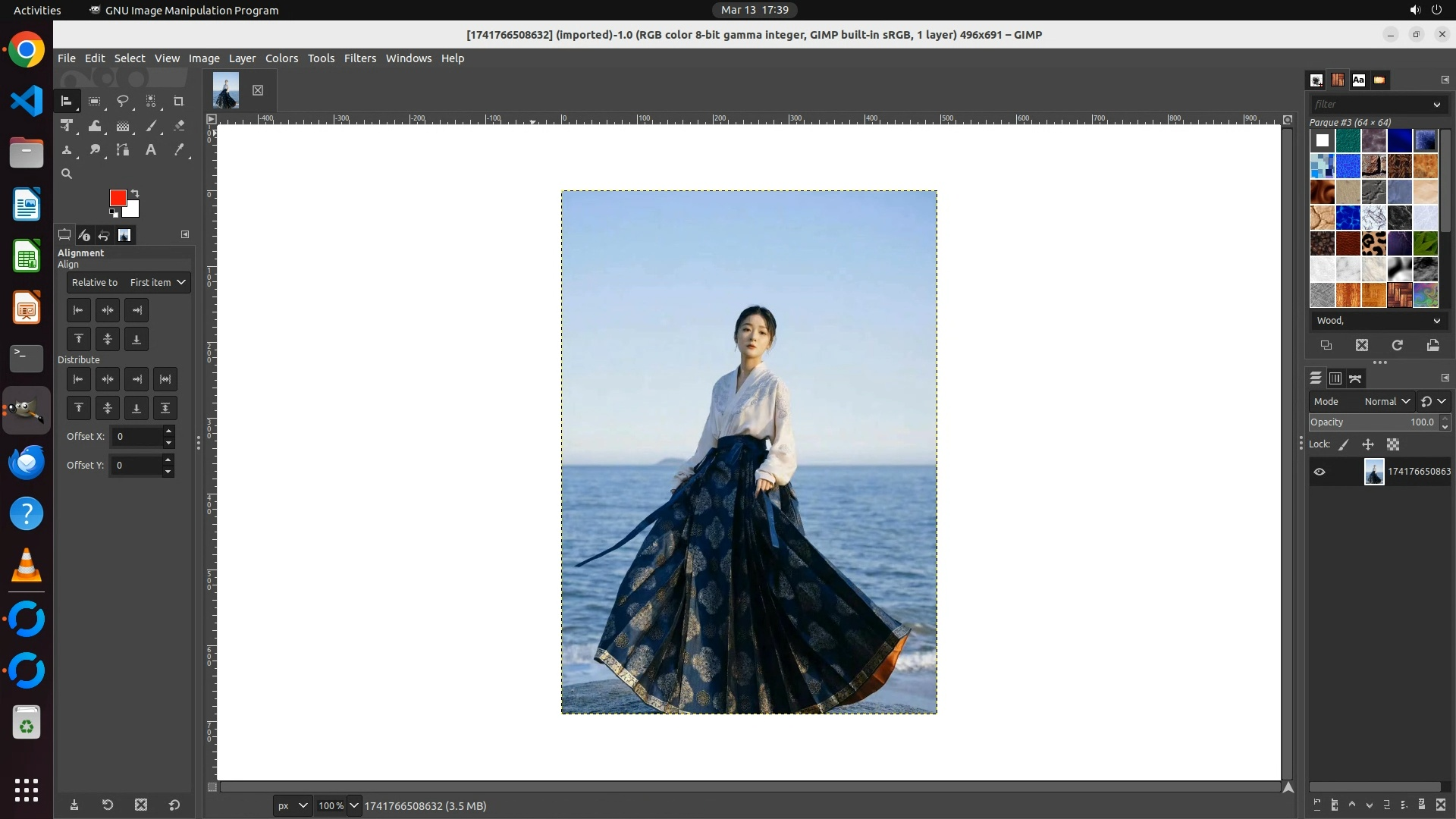The width and height of the screenshot is (1456, 819).
Task: Open the Filters menu
Action: coord(359,58)
